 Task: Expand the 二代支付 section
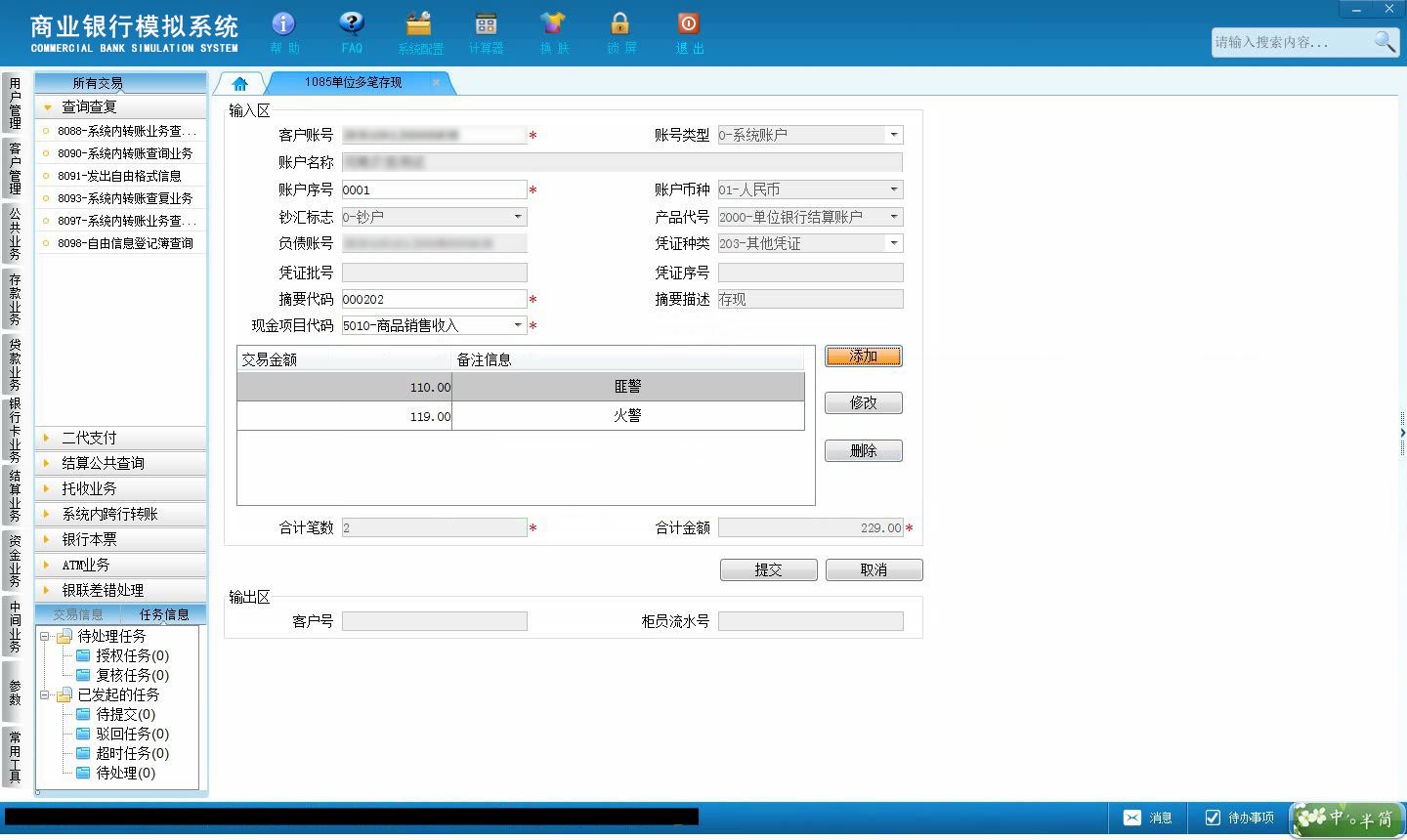click(x=121, y=438)
